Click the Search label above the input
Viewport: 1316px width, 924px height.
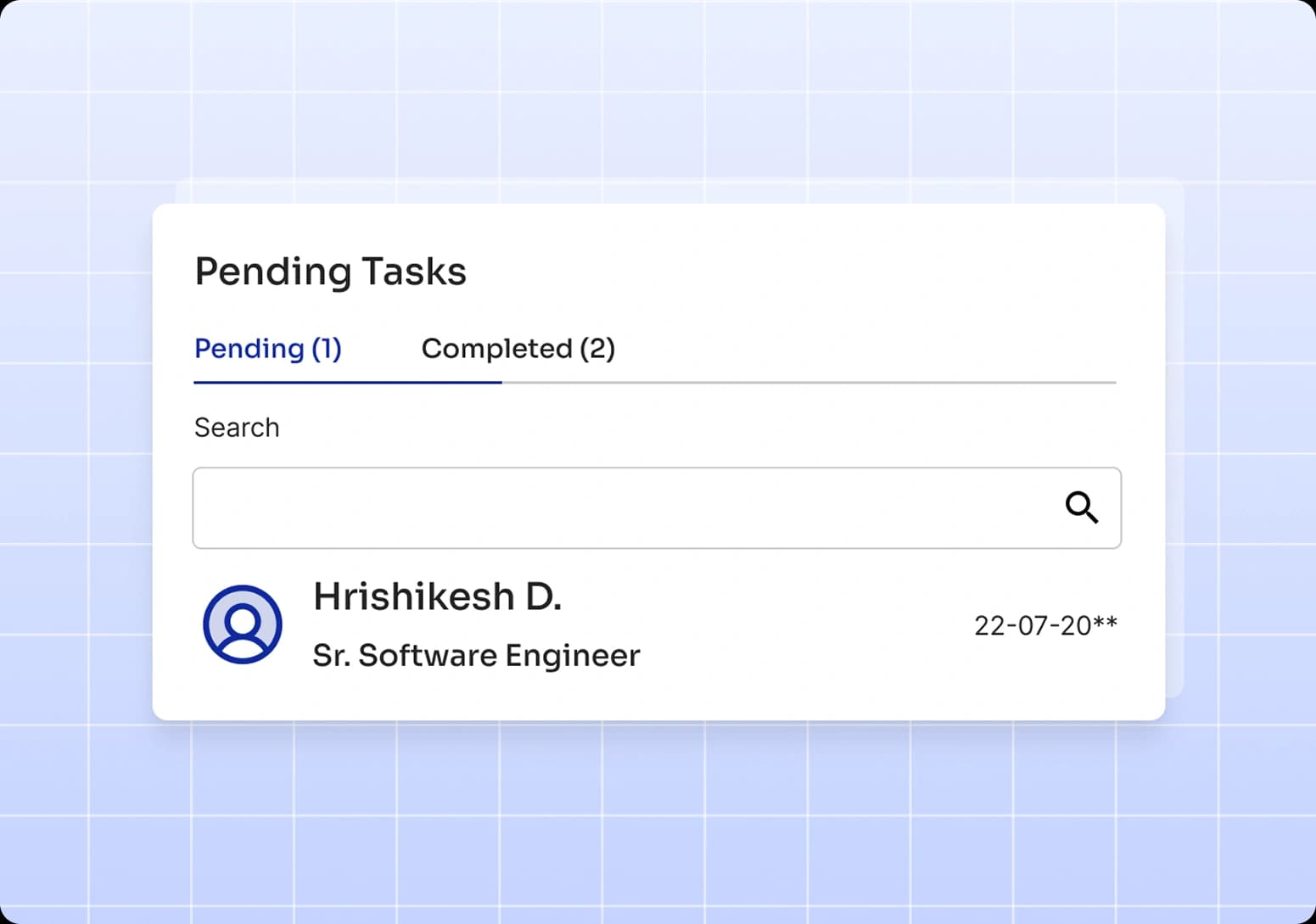click(237, 427)
